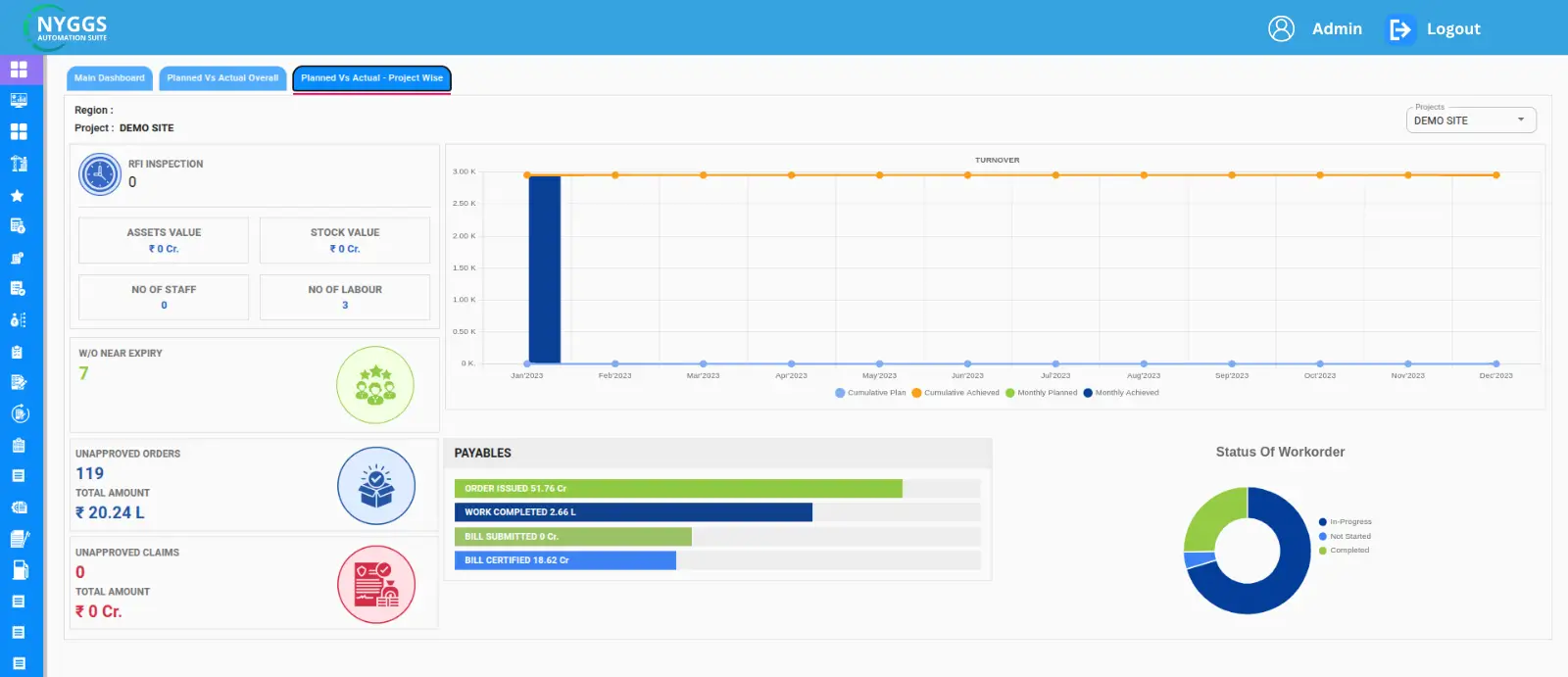Viewport: 1568px width, 677px height.
Task: Open the No Of Labour card
Action: click(x=345, y=297)
